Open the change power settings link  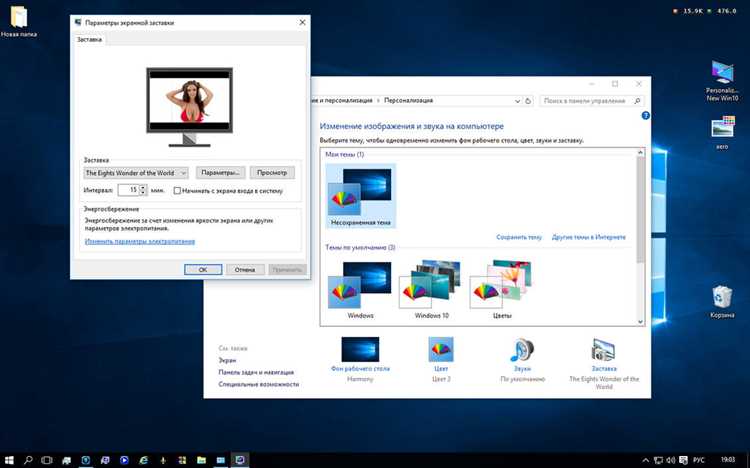click(x=140, y=241)
